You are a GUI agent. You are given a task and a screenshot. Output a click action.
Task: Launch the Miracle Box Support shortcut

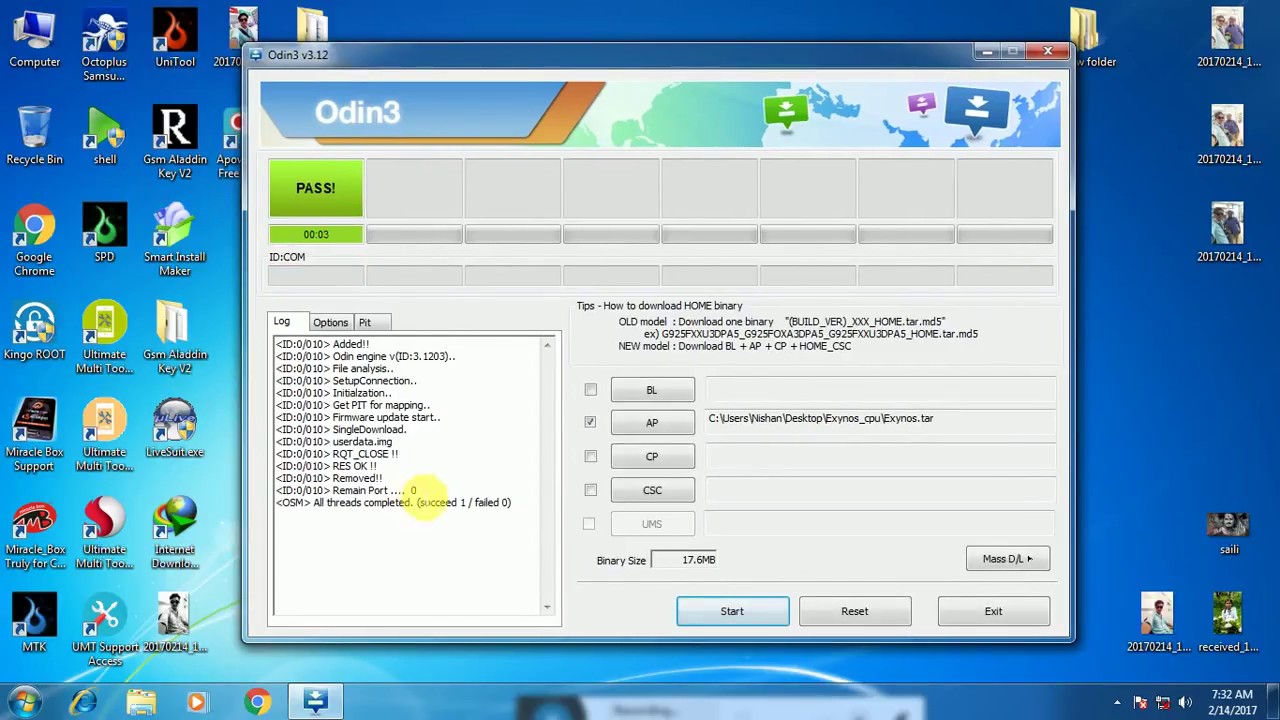click(x=34, y=435)
